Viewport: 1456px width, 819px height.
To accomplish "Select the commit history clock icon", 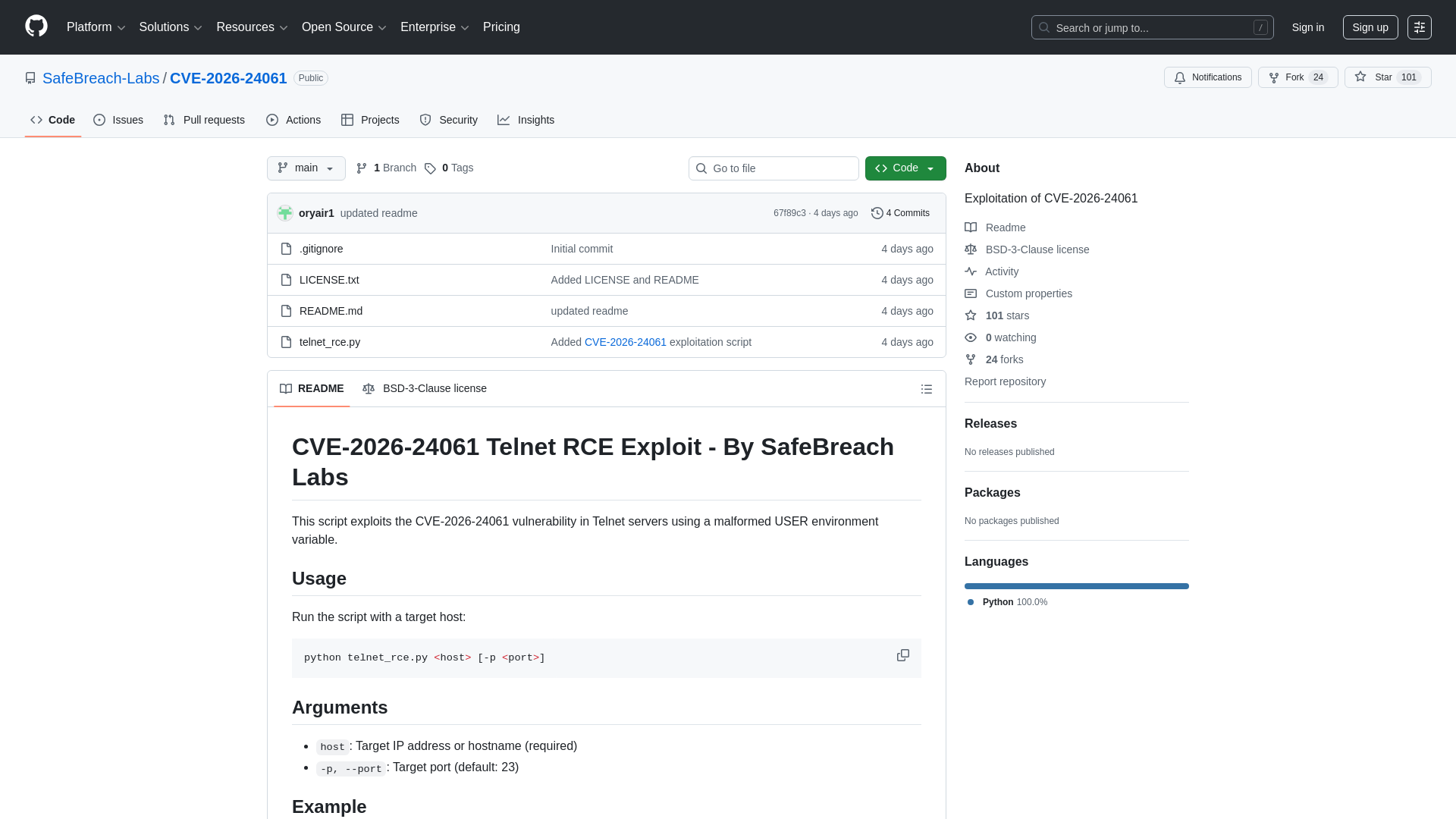I will pyautogui.click(x=878, y=213).
